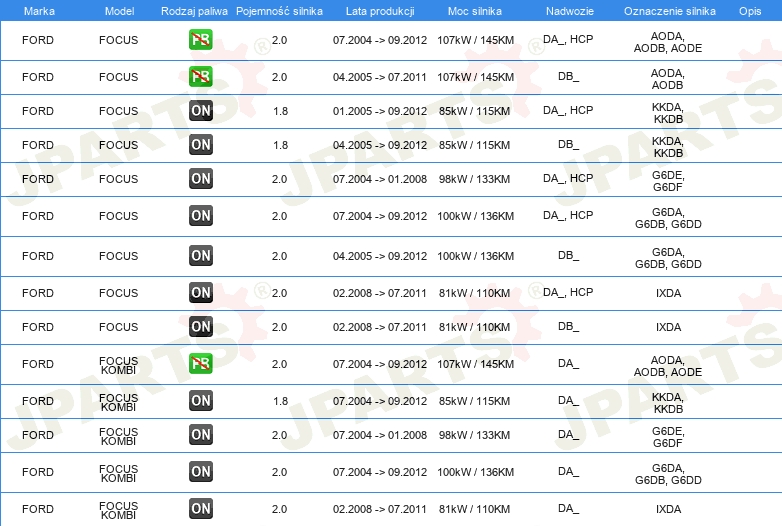
Task: Sort by the Marka column header
Action: pos(39,11)
